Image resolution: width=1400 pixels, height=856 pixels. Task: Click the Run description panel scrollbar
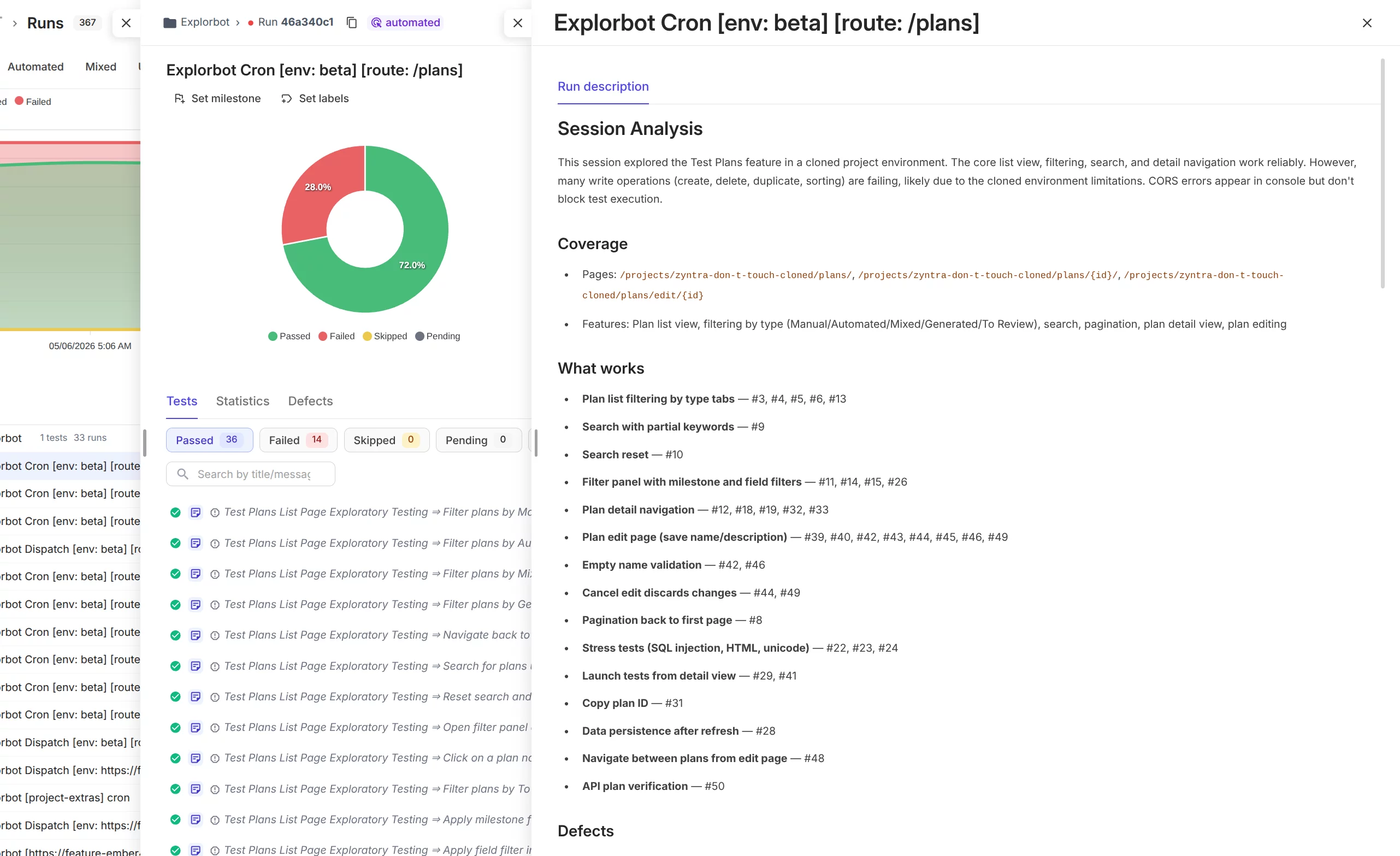pos(1383,173)
